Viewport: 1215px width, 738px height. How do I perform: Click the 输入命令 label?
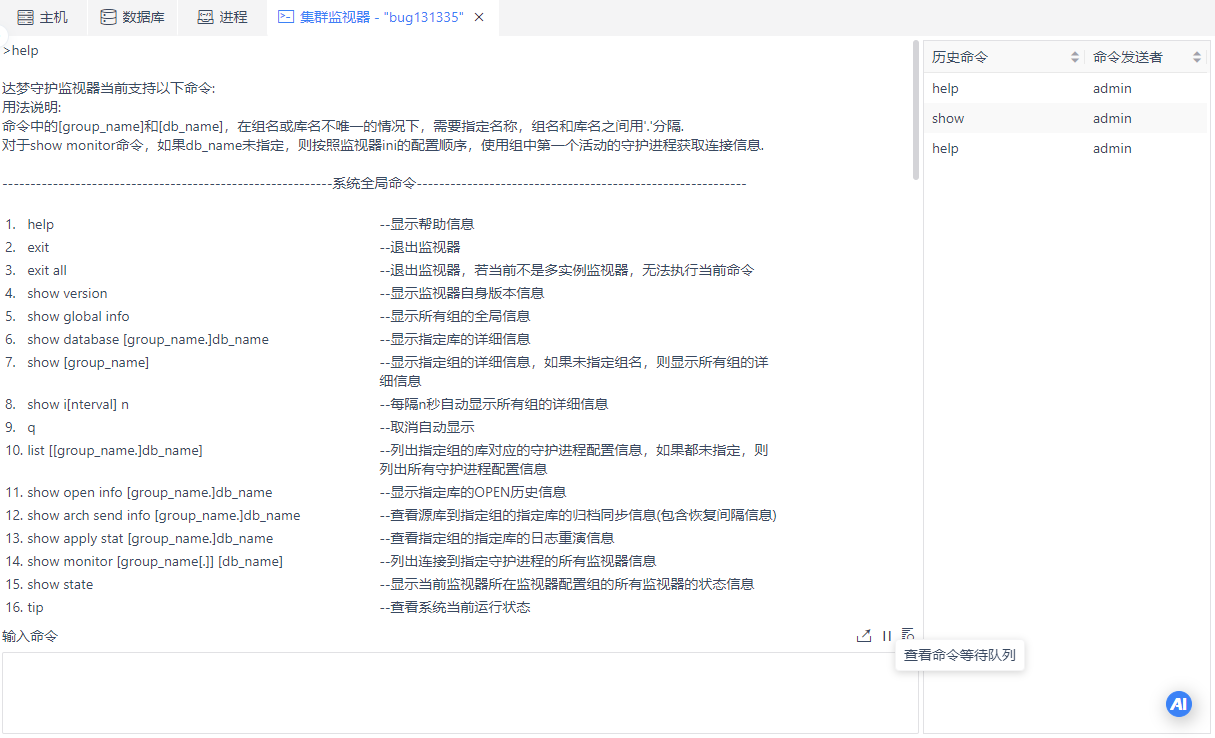pyautogui.click(x=30, y=636)
